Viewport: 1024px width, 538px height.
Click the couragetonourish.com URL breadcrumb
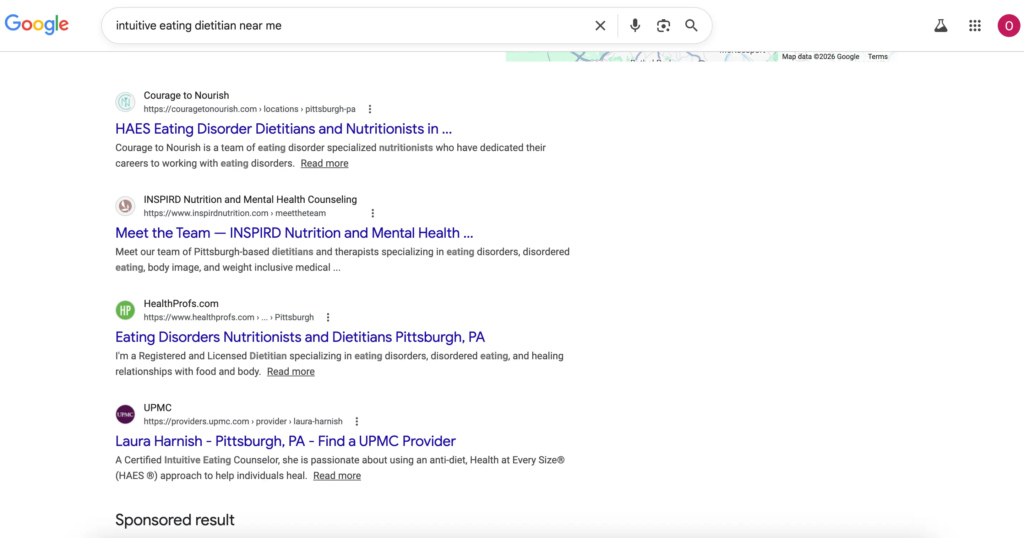pos(249,109)
